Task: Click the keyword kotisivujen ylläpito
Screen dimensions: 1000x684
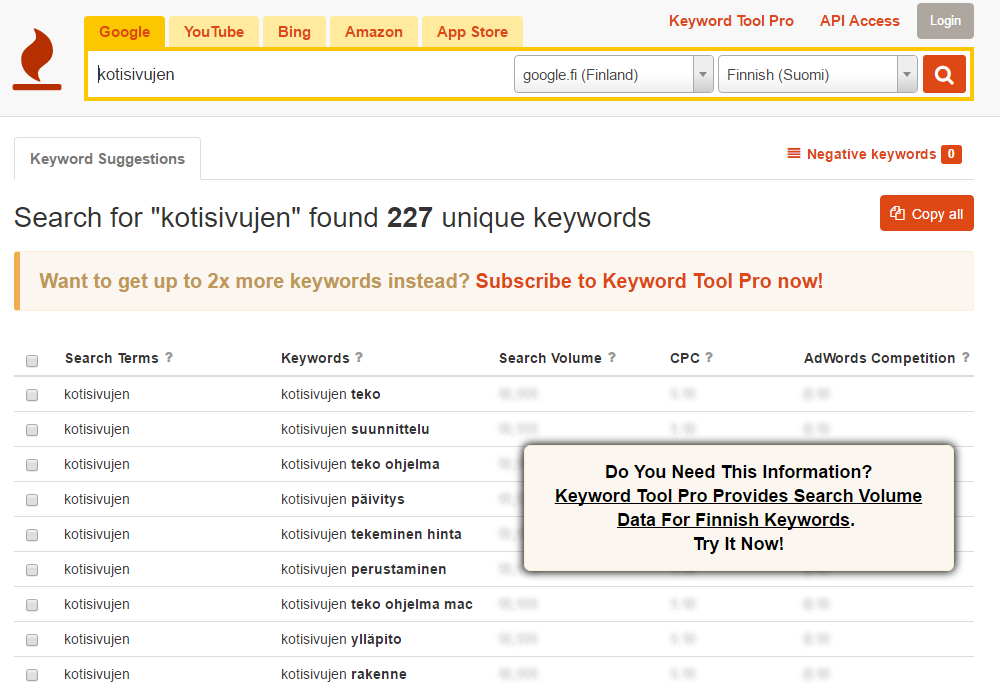Action: 341,639
